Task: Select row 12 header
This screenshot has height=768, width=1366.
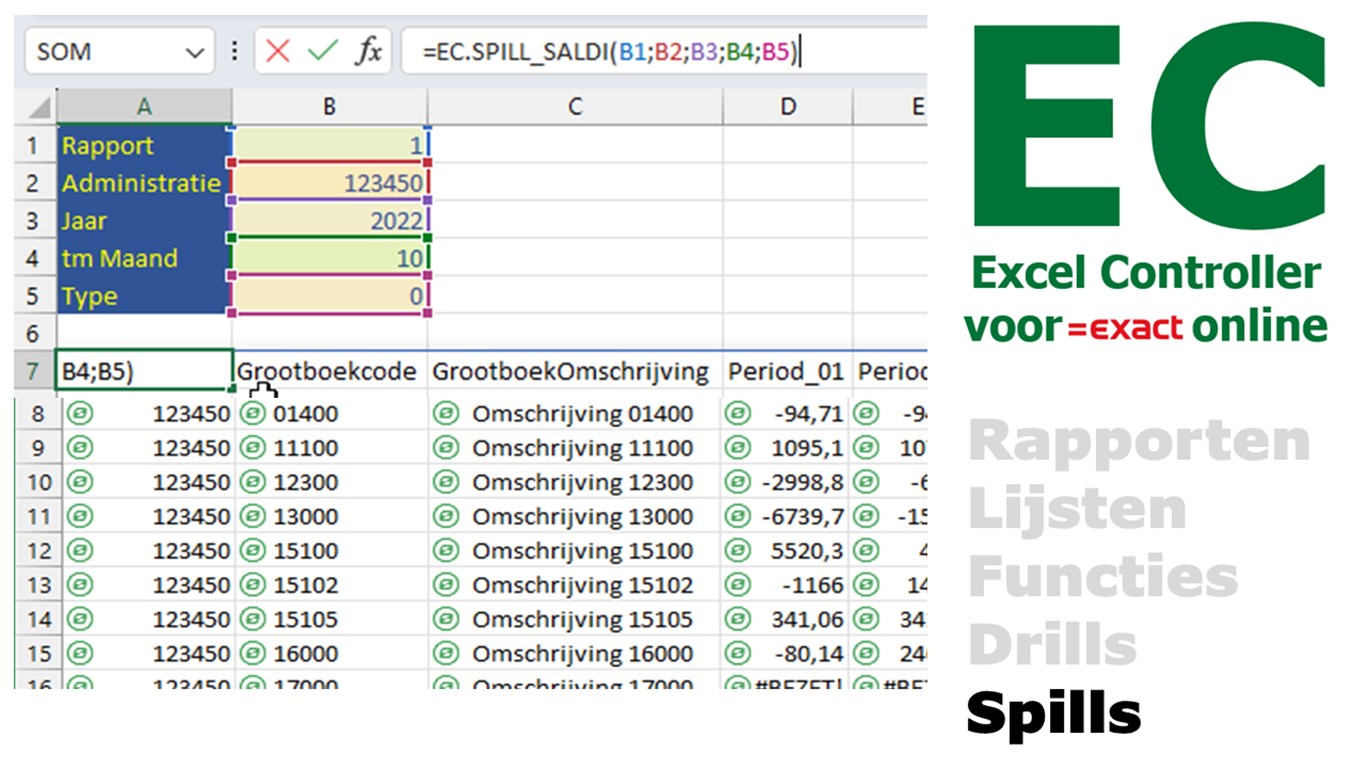Action: click(x=38, y=551)
